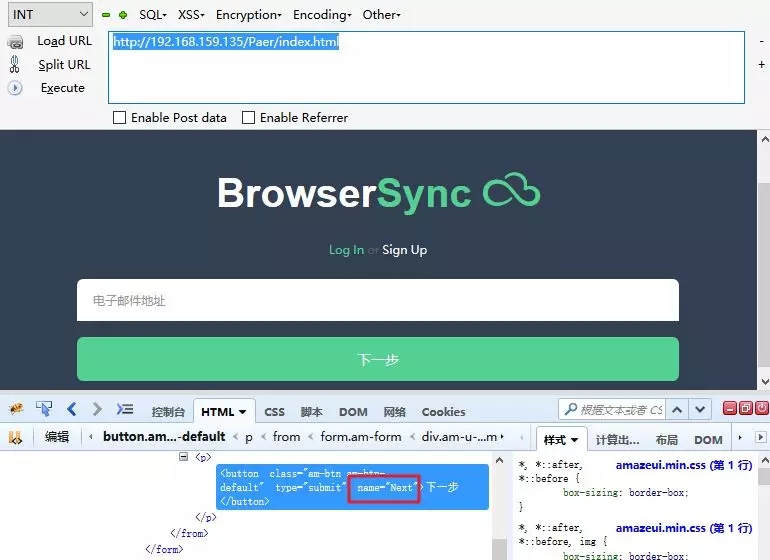Viewport: 770px width, 560px height.
Task: Open the INT type dropdown
Action: (50, 15)
